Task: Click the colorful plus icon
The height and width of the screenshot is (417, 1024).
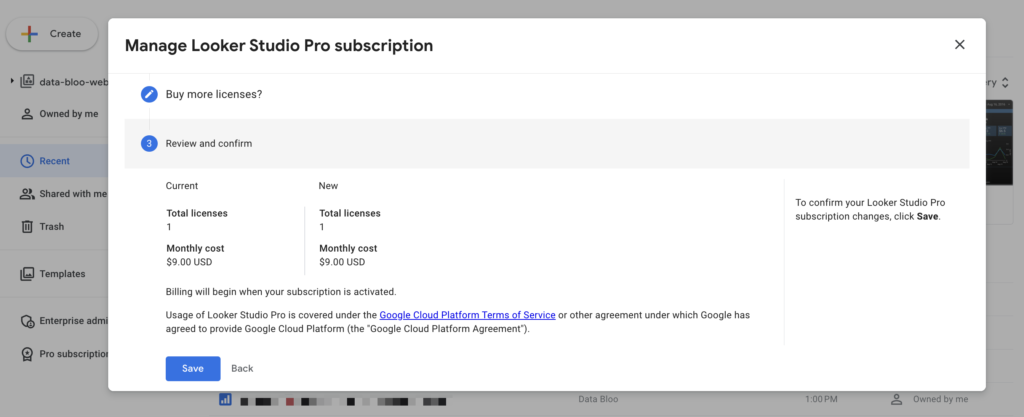Action: pyautogui.click(x=29, y=34)
